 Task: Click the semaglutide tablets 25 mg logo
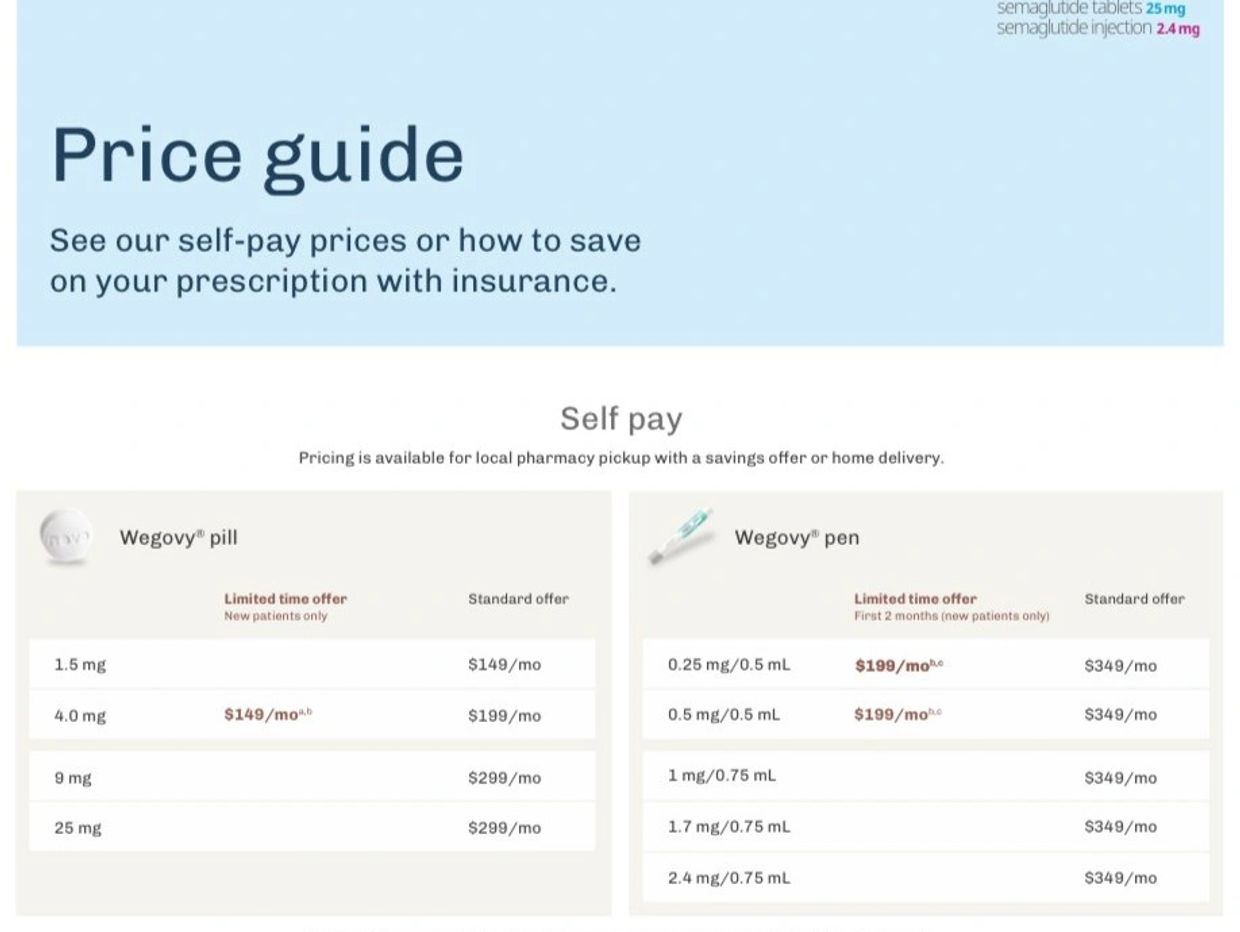tap(1090, 8)
